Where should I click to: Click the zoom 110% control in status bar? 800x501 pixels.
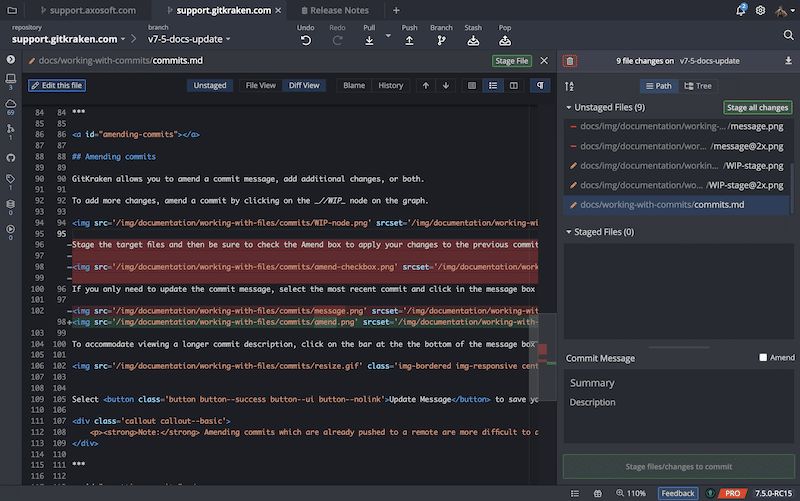coord(631,493)
